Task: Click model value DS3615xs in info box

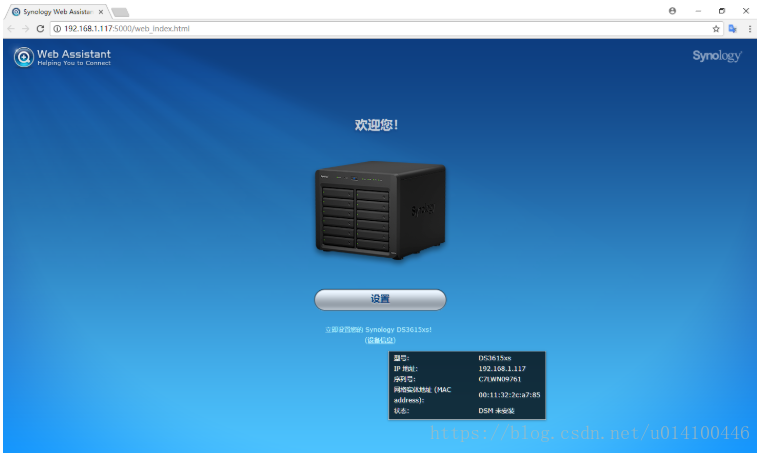Action: [495, 358]
